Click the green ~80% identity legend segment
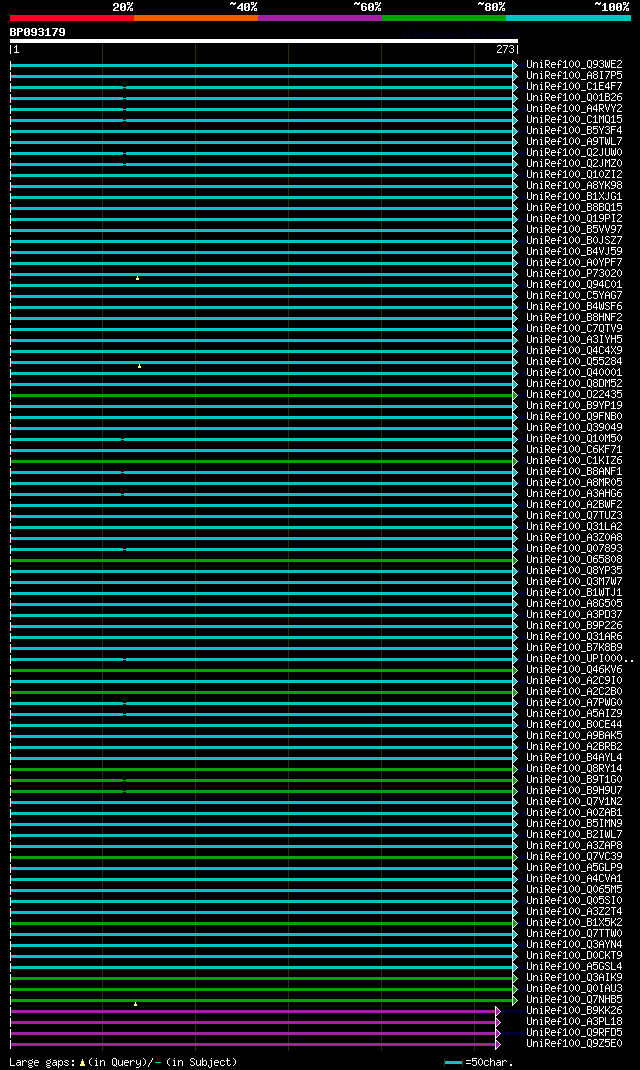This screenshot has width=640, height=1070. (x=444, y=18)
